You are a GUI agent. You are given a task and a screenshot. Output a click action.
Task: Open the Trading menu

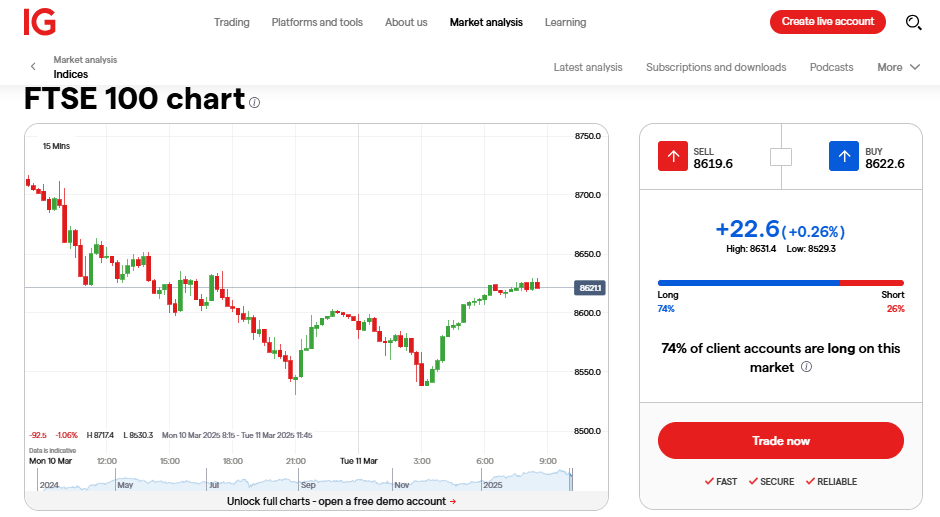[231, 22]
